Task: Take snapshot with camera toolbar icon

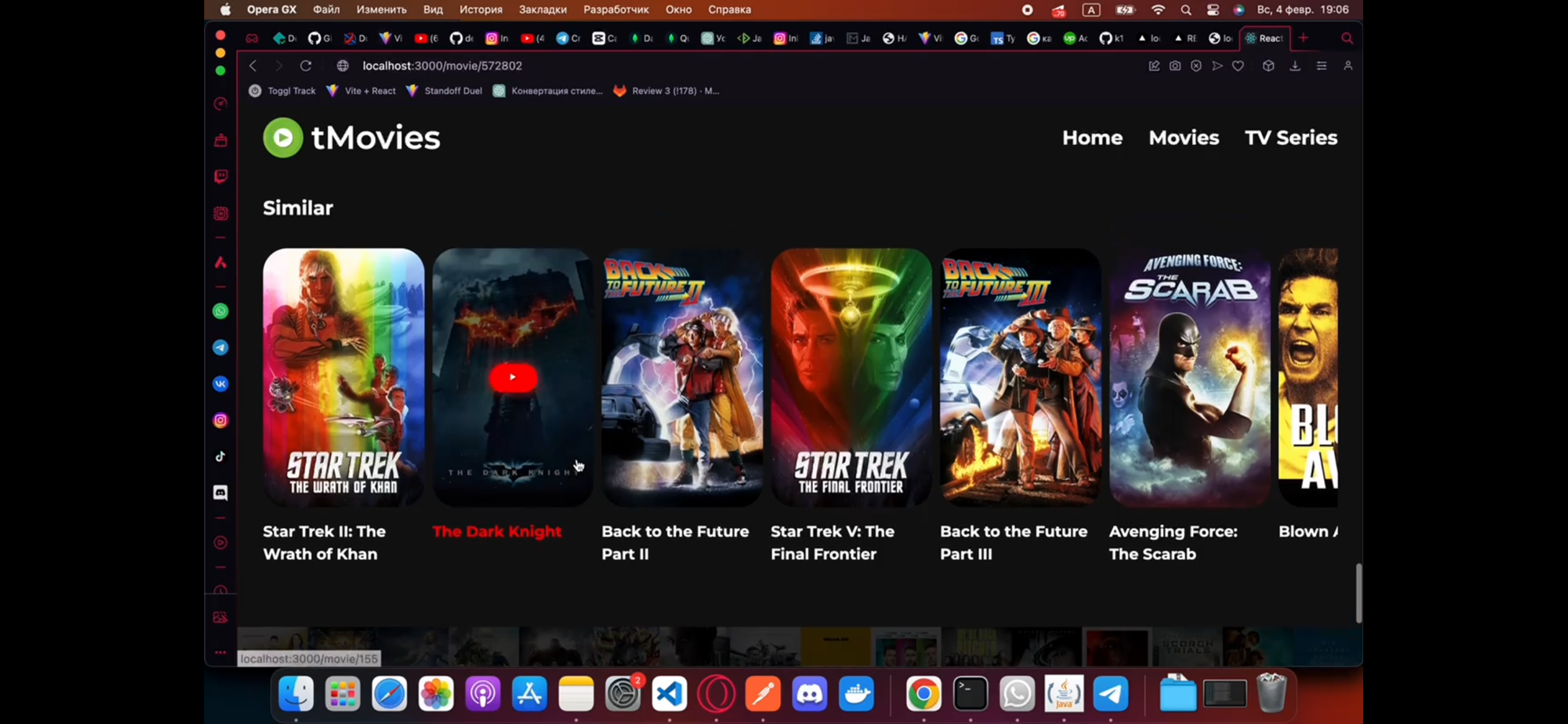Action: tap(1175, 66)
